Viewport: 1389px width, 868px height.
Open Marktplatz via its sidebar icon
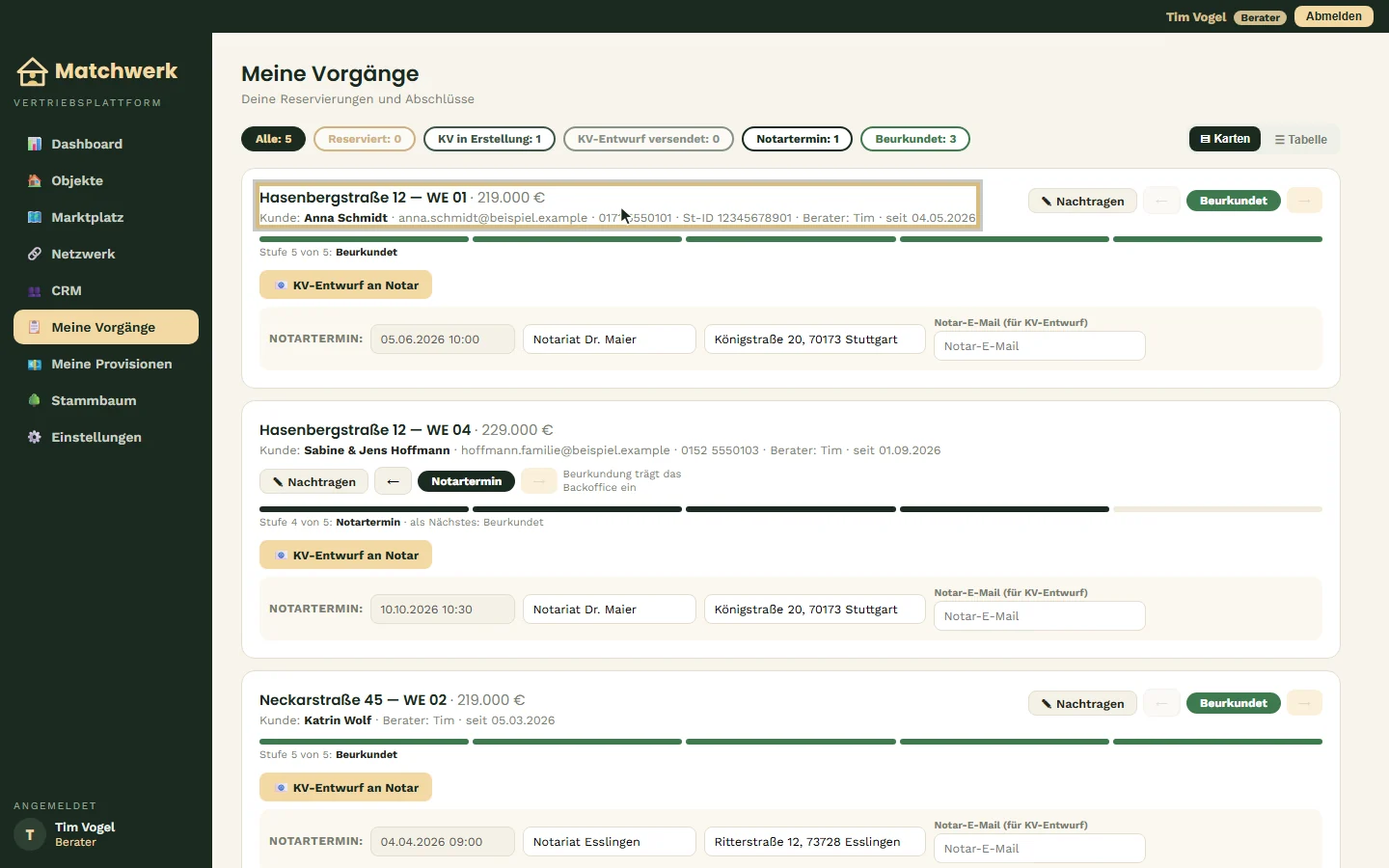(35, 217)
